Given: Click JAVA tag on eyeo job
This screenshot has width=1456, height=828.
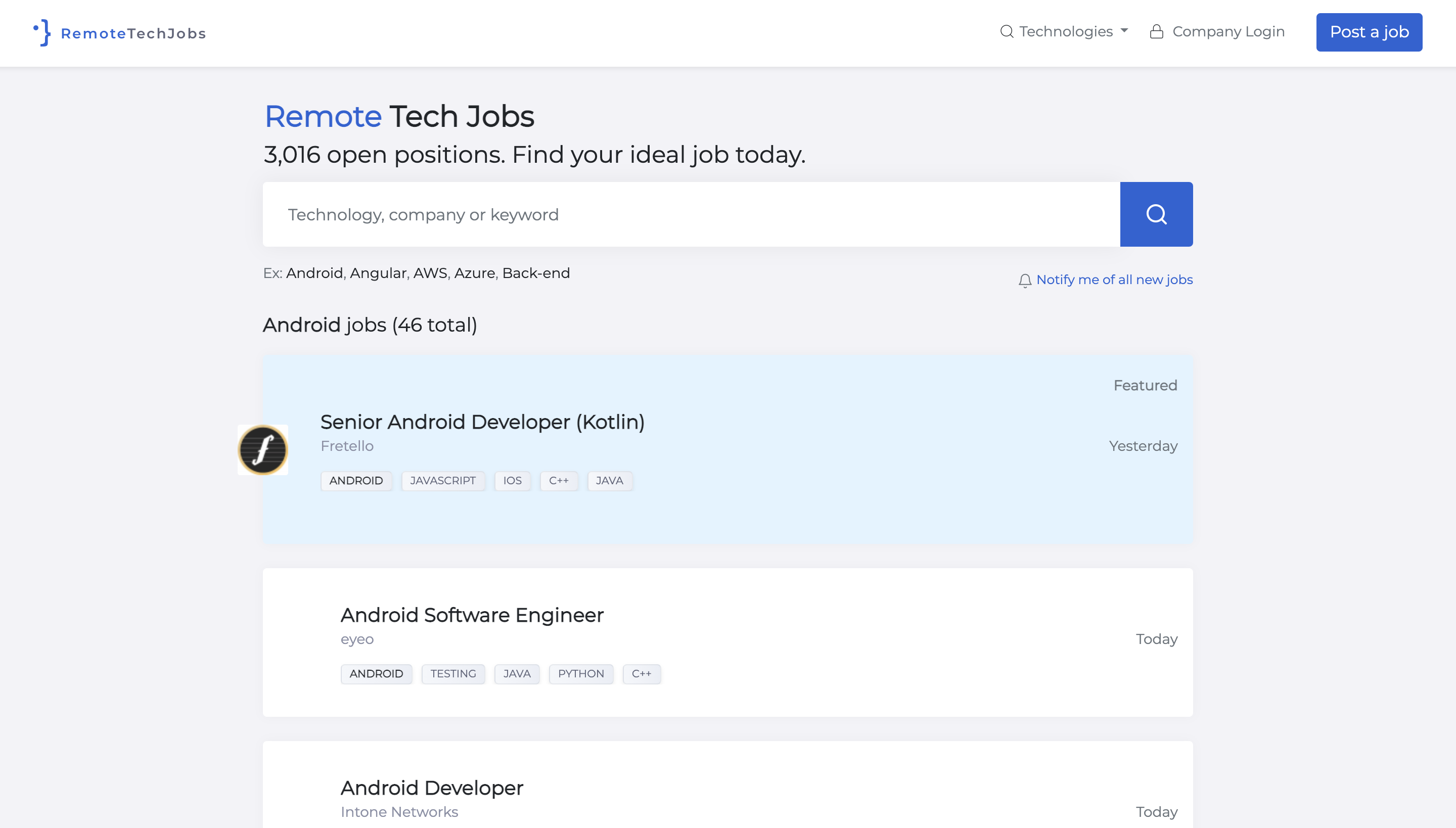Looking at the screenshot, I should (517, 674).
